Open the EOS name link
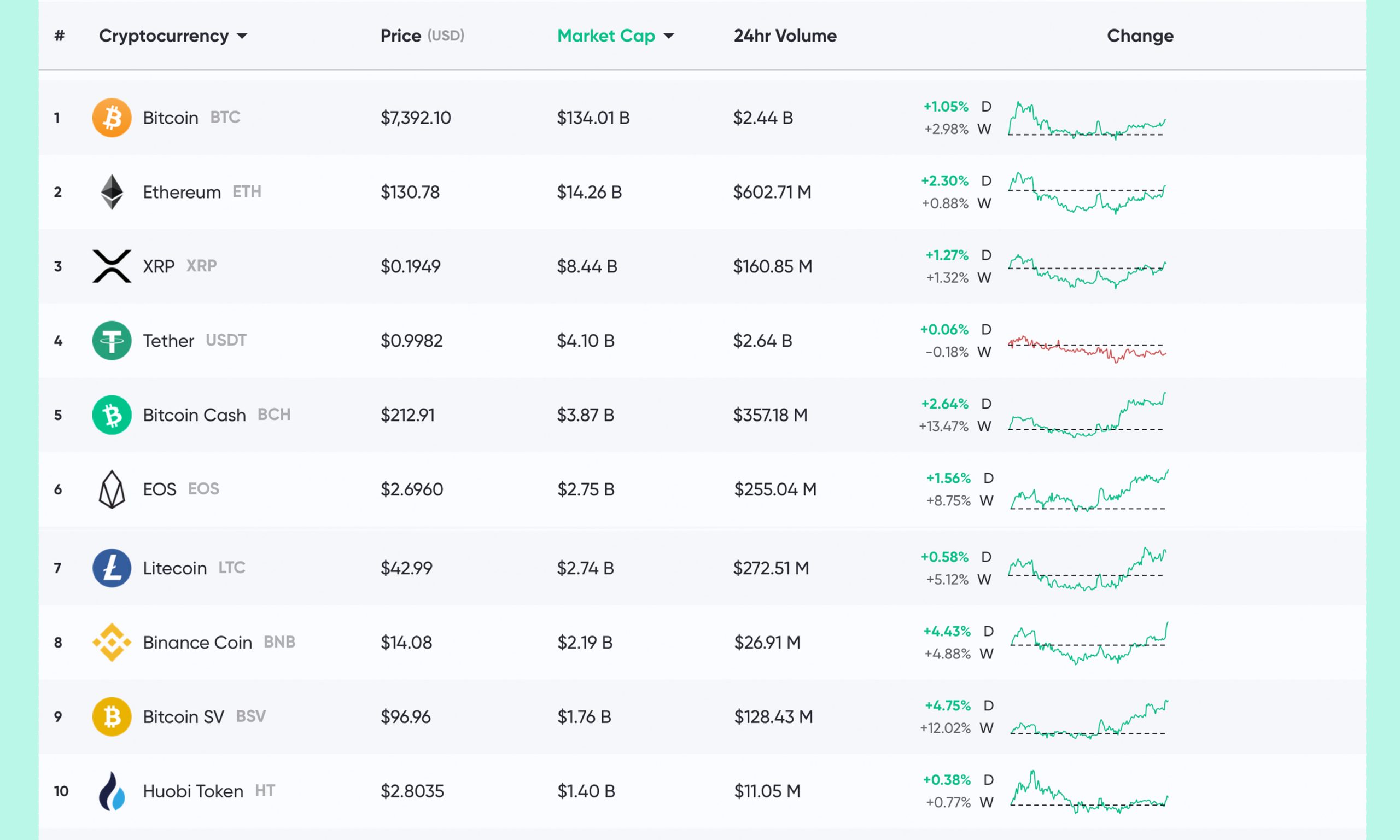 160,489
